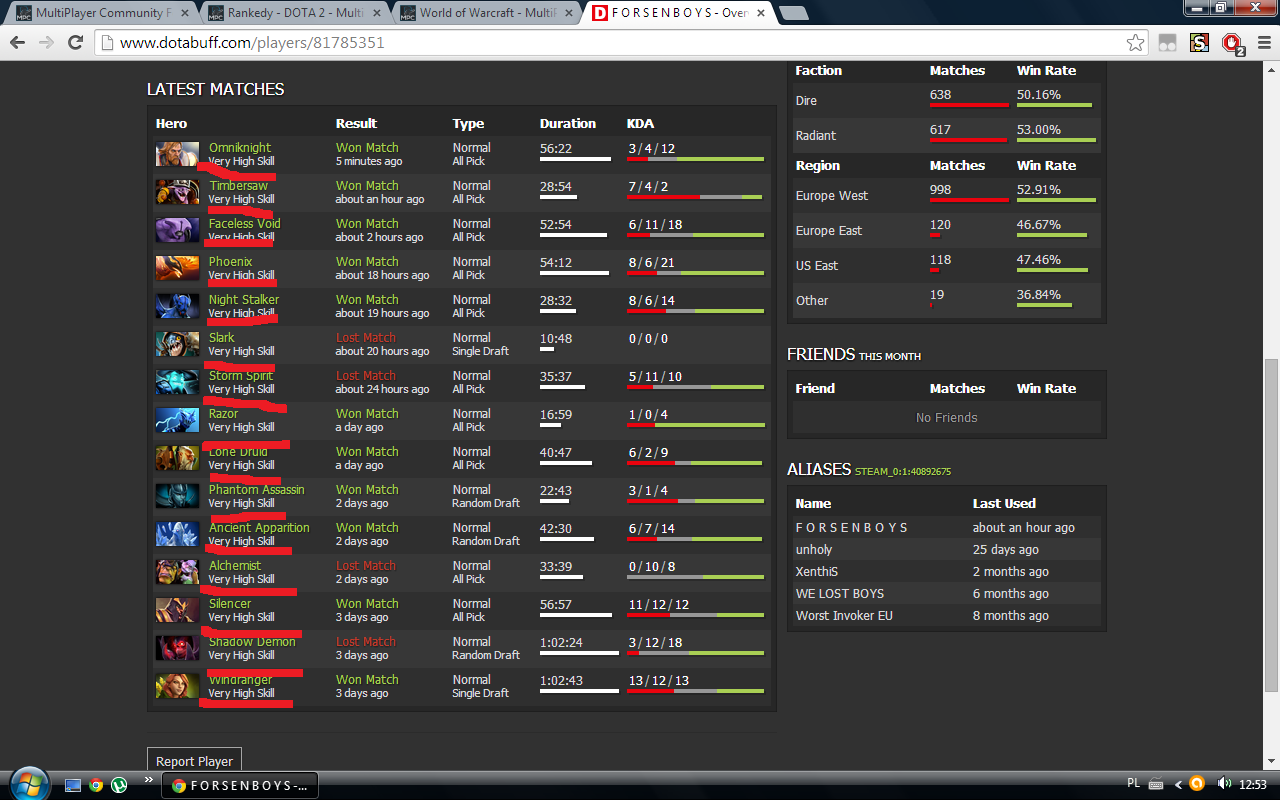Reload the Dotabuff page
The height and width of the screenshot is (800, 1280).
tap(75, 43)
